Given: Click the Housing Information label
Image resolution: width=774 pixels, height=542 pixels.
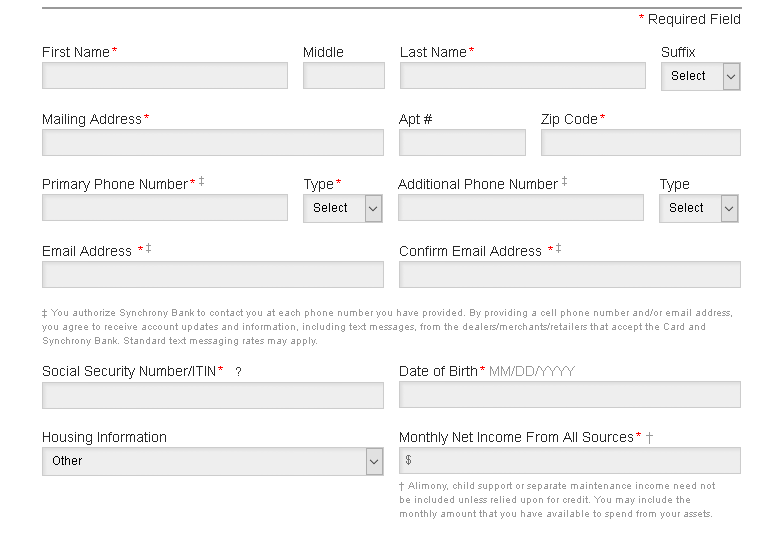Looking at the screenshot, I should (104, 437).
